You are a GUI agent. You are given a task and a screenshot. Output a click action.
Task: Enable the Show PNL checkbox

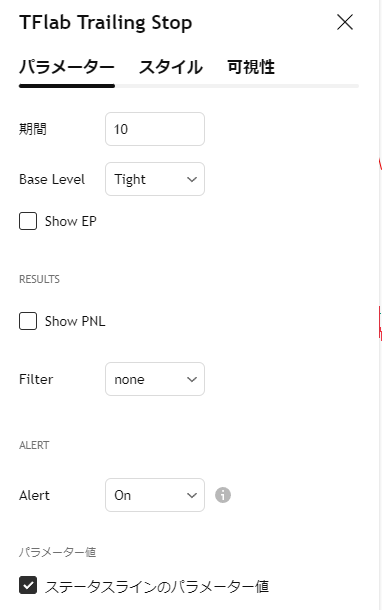click(28, 321)
